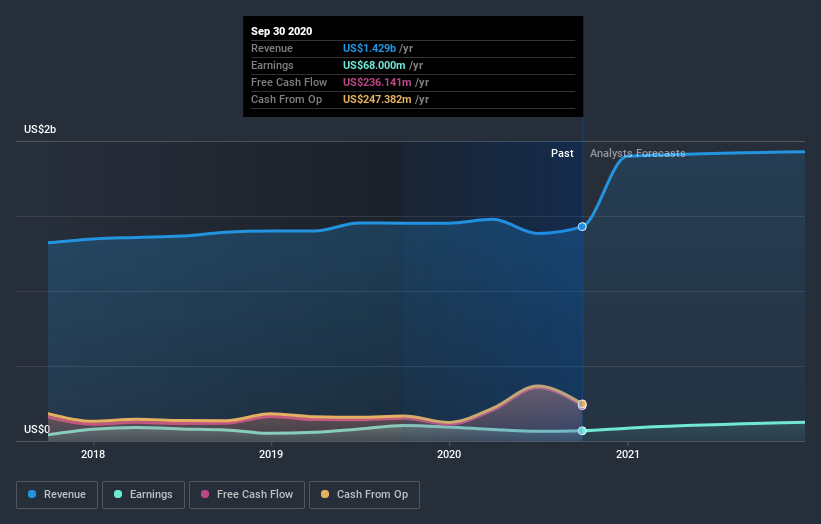Click the US$247.382m cash from op value

pos(377,99)
